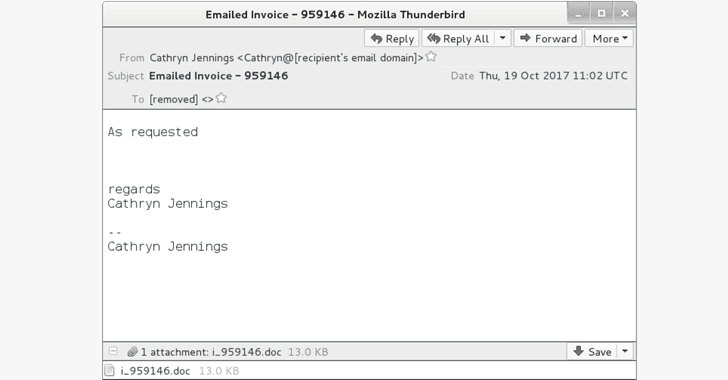Forward this invoice email

pyautogui.click(x=548, y=39)
